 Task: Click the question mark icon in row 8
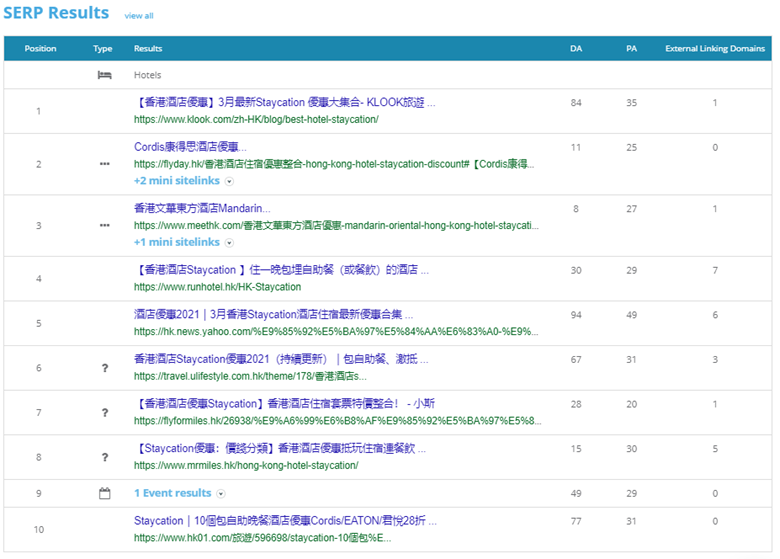[x=105, y=458]
